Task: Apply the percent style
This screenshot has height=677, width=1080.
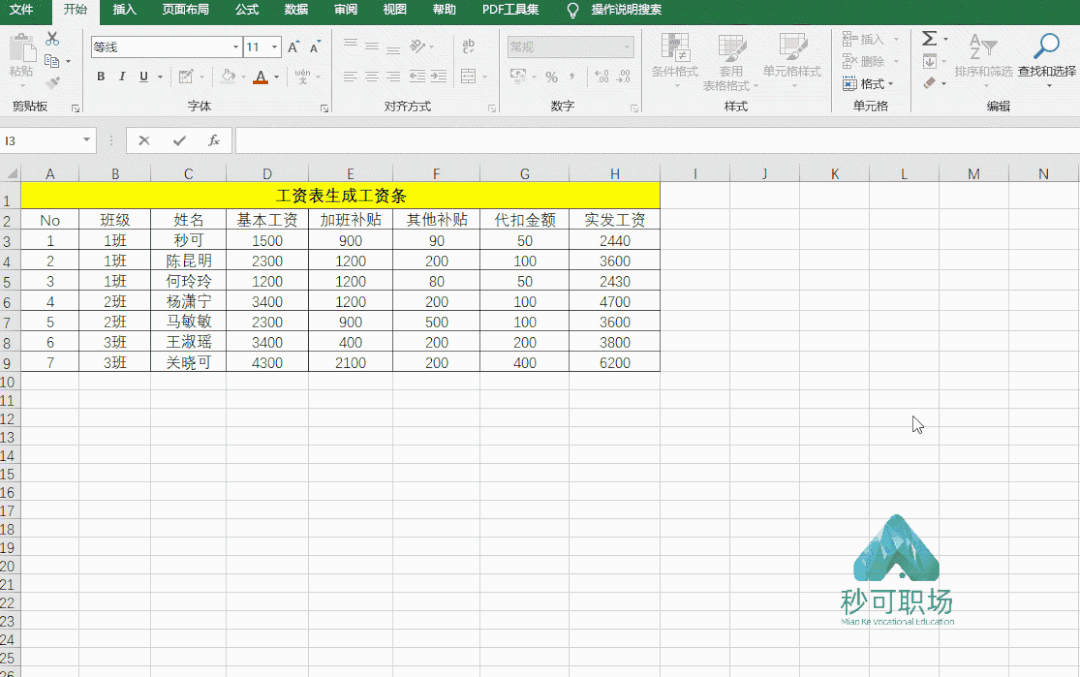Action: tap(551, 76)
